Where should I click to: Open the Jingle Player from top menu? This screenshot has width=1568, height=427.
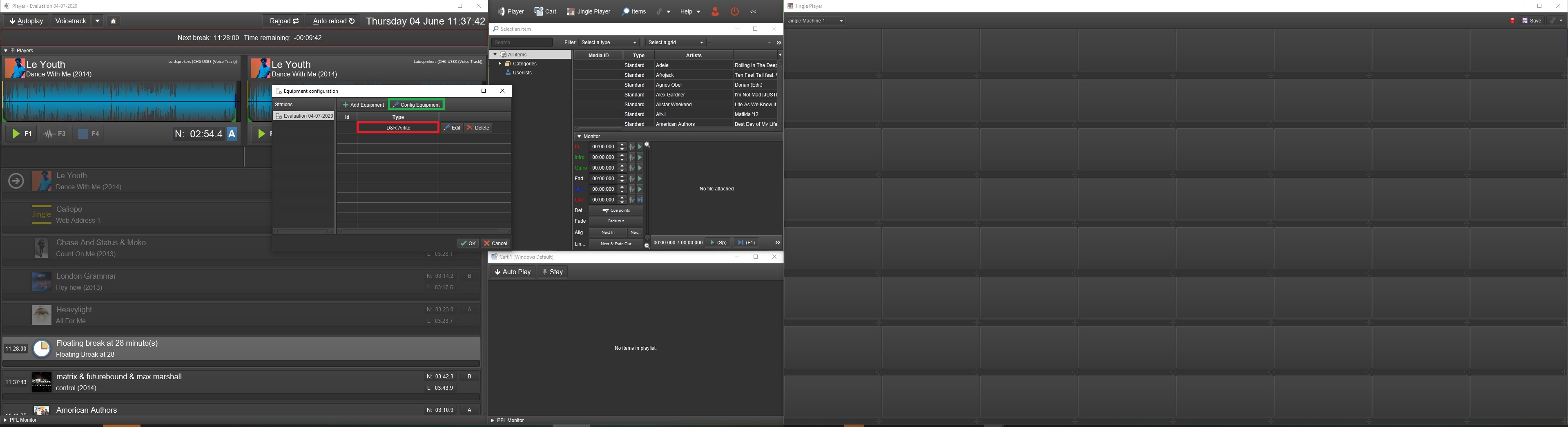588,11
